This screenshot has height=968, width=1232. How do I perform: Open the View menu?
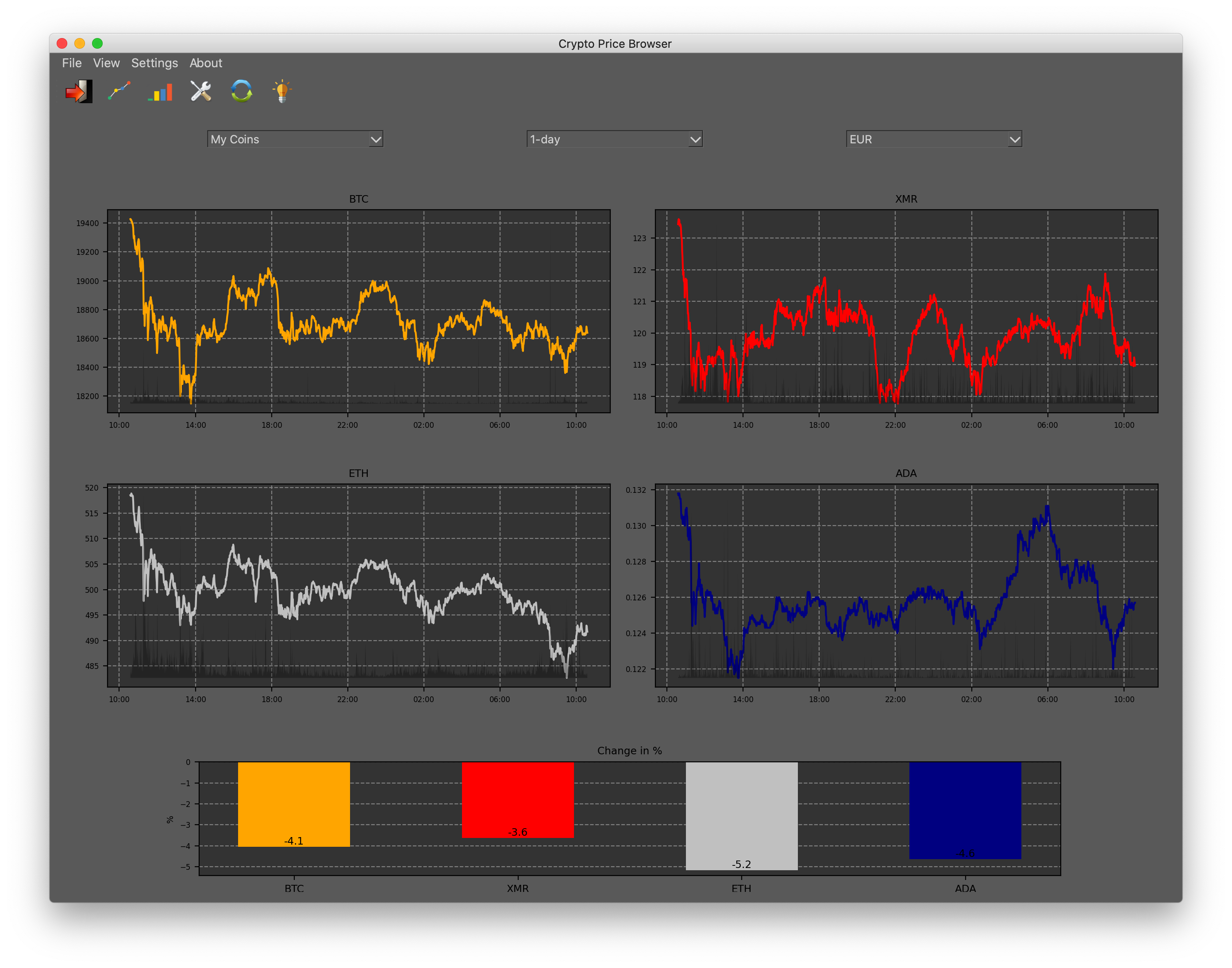click(x=106, y=63)
